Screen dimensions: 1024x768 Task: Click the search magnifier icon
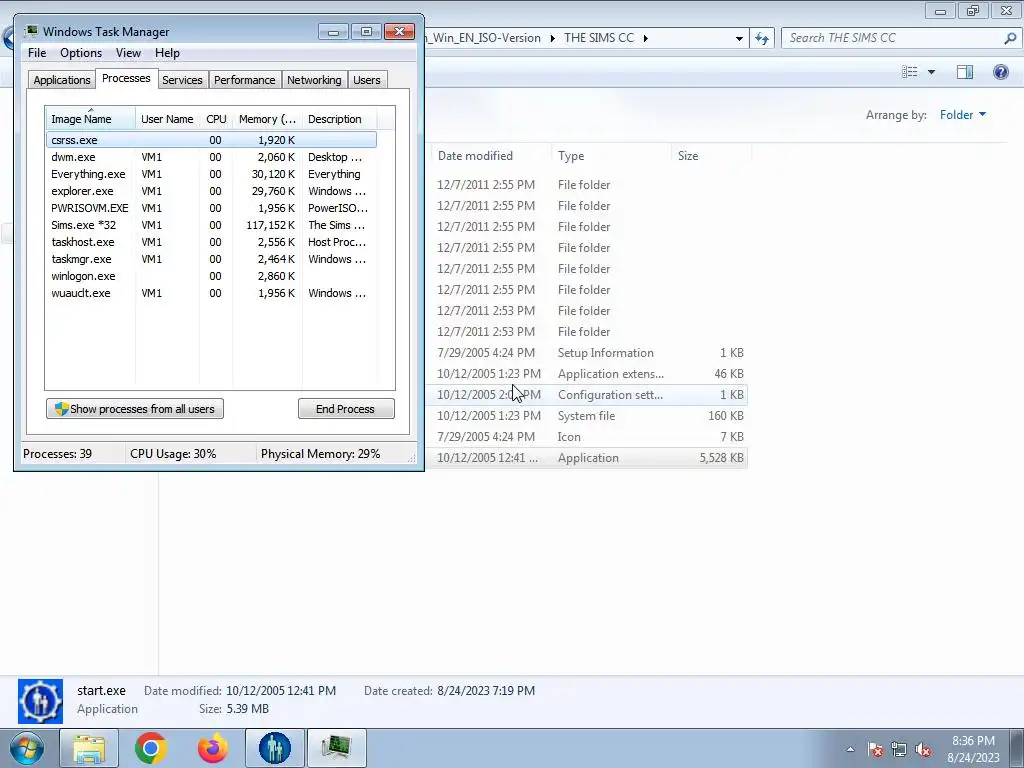pos(1010,38)
